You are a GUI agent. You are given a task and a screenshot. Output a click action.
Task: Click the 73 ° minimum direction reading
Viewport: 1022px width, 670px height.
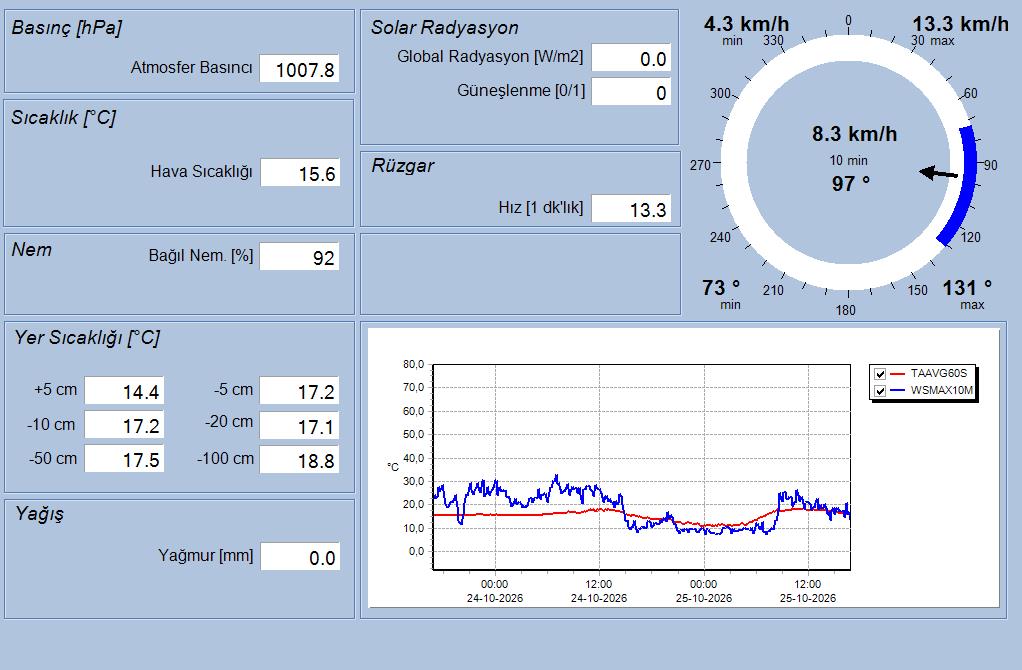[x=721, y=287]
